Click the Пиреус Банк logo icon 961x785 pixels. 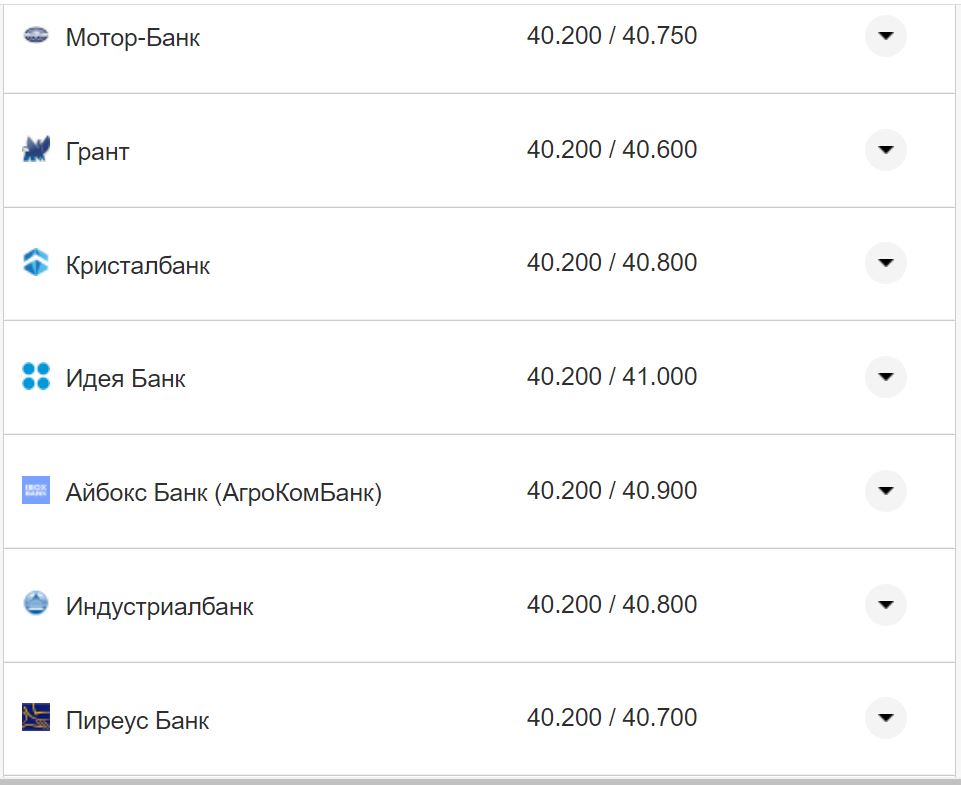click(x=35, y=718)
